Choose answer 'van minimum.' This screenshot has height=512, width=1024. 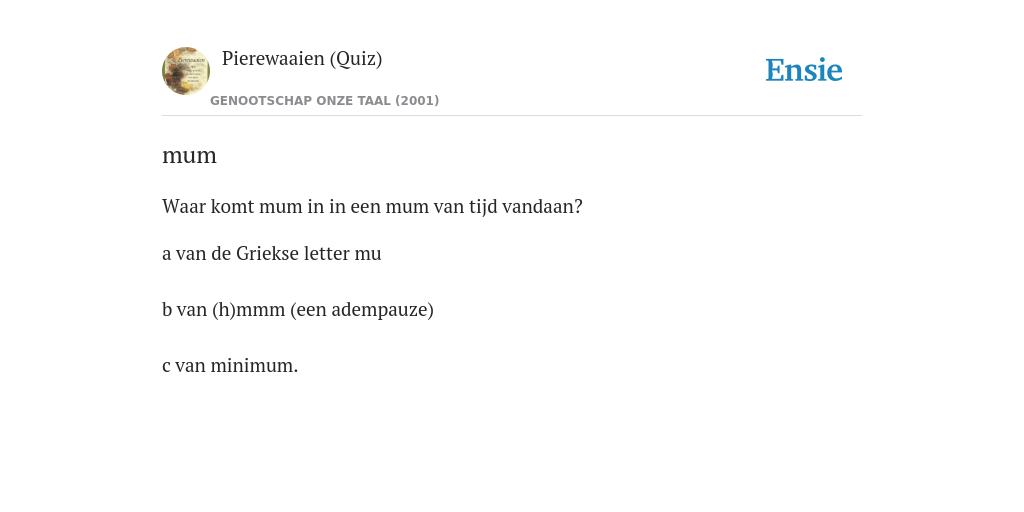point(230,366)
